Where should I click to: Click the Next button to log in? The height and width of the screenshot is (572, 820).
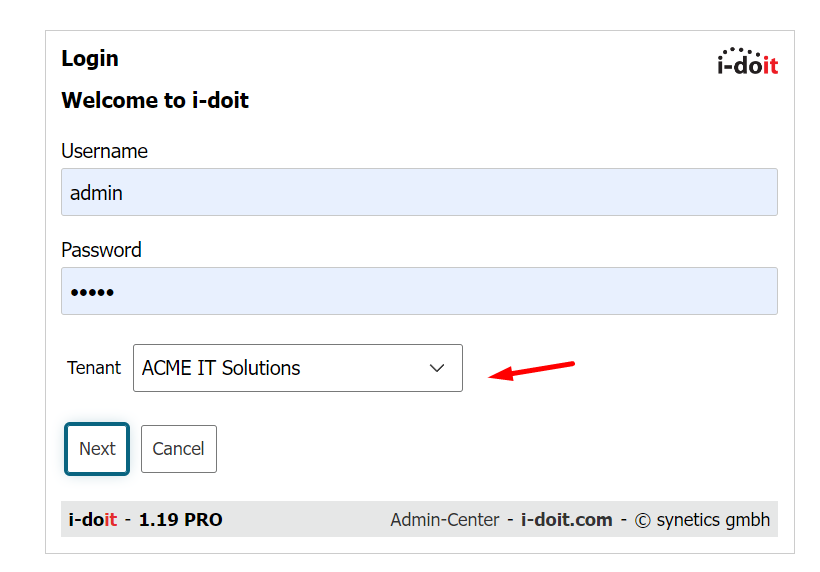pyautogui.click(x=97, y=449)
